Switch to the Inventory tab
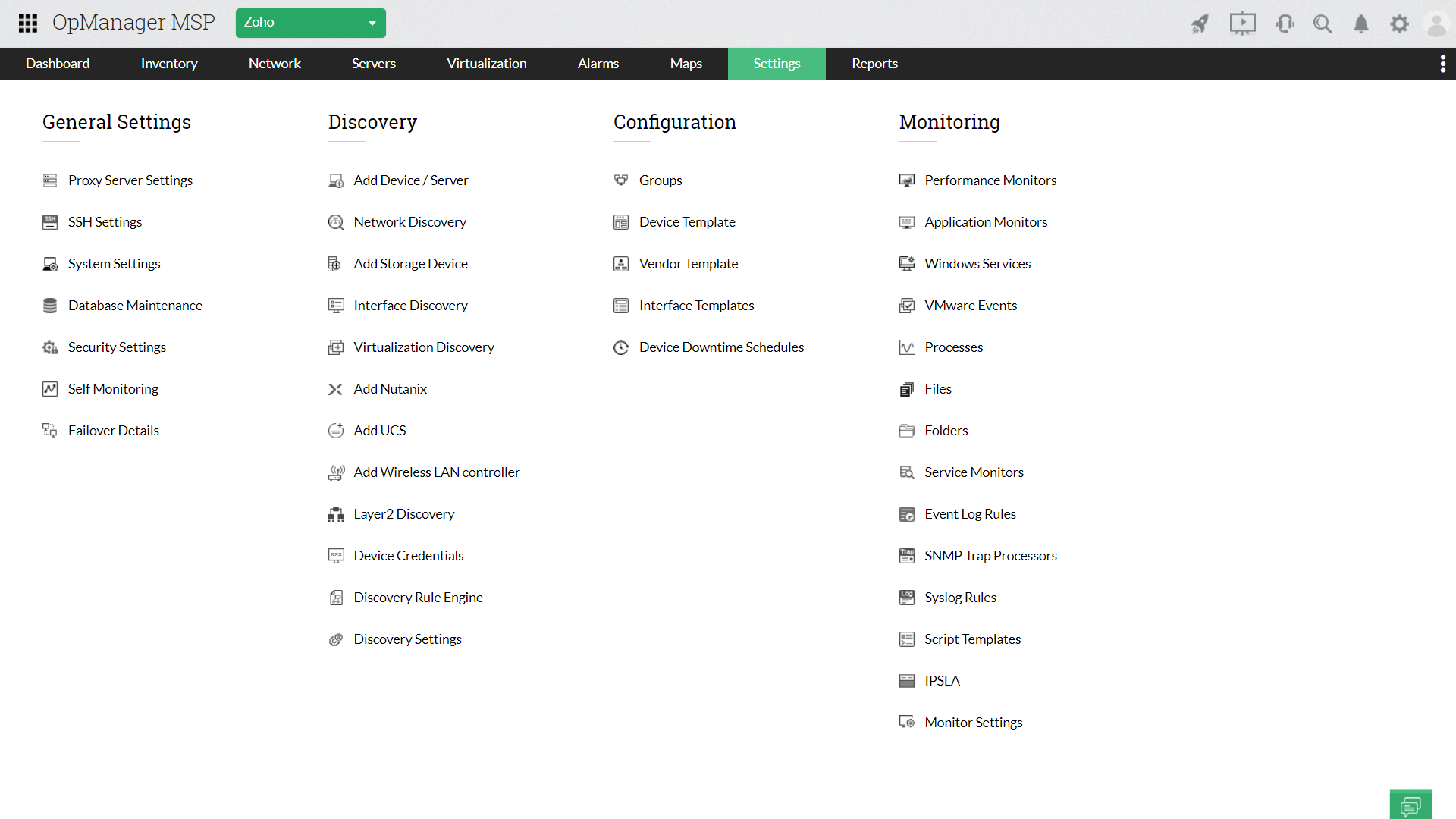1456x819 pixels. [x=169, y=64]
